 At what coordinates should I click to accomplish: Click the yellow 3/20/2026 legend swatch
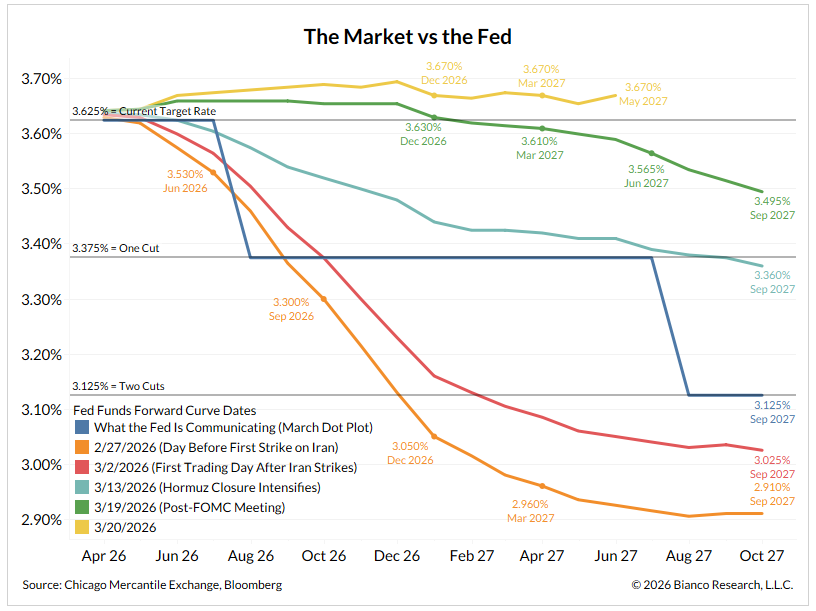80,527
